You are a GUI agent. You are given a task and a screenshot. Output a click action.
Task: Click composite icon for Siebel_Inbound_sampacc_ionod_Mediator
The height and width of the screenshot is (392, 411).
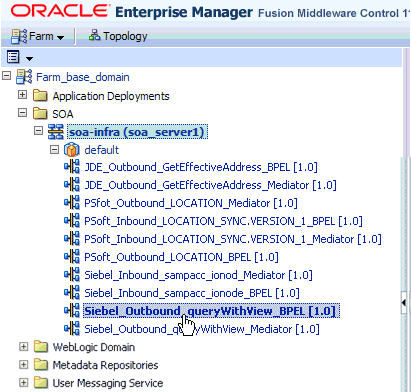click(72, 274)
